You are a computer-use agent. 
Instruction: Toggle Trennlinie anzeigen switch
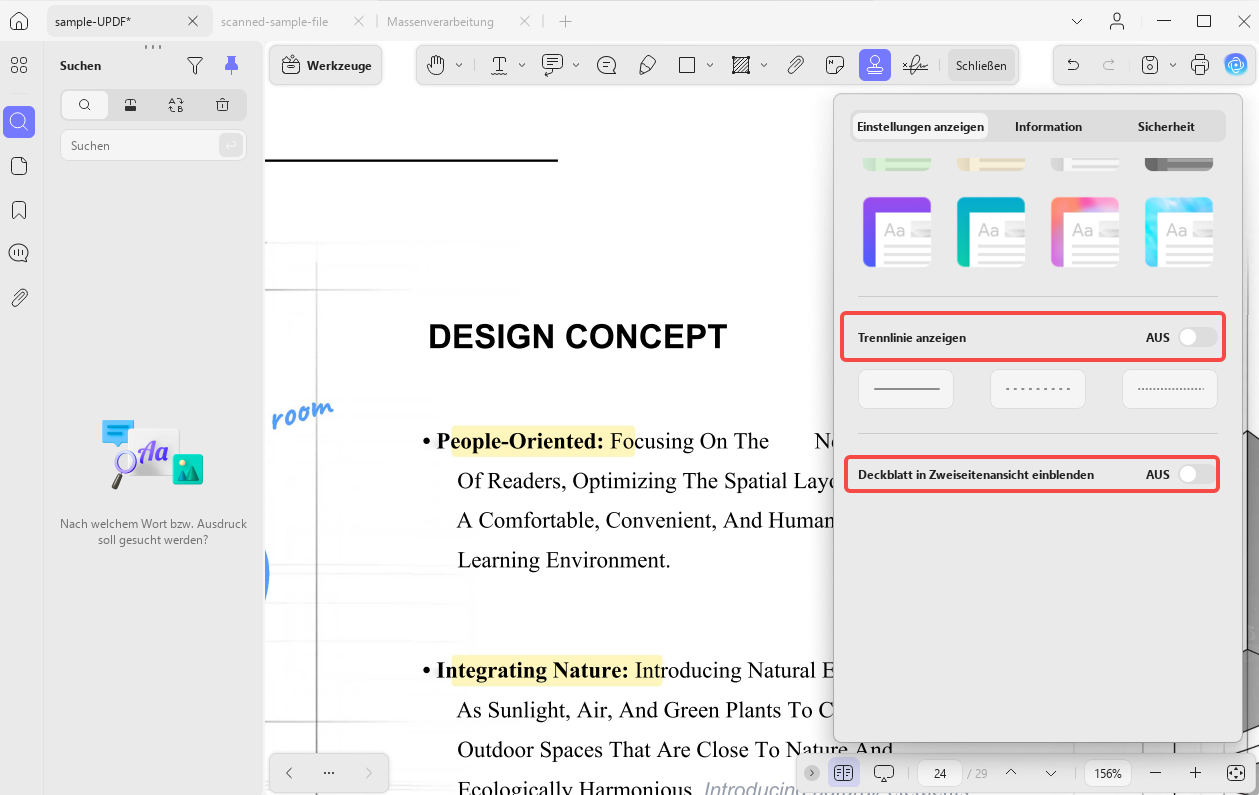(x=1197, y=338)
